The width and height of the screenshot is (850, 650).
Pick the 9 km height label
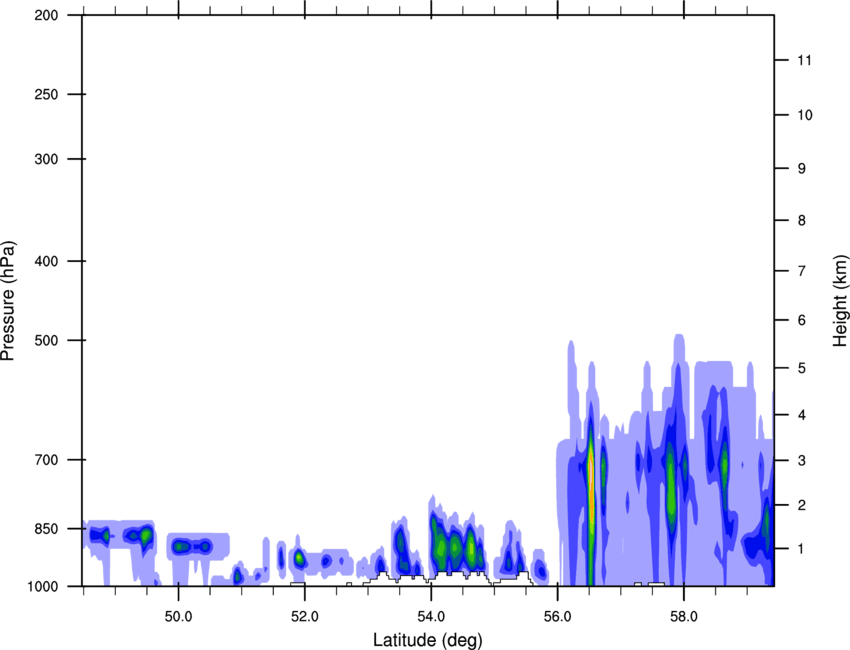point(801,169)
